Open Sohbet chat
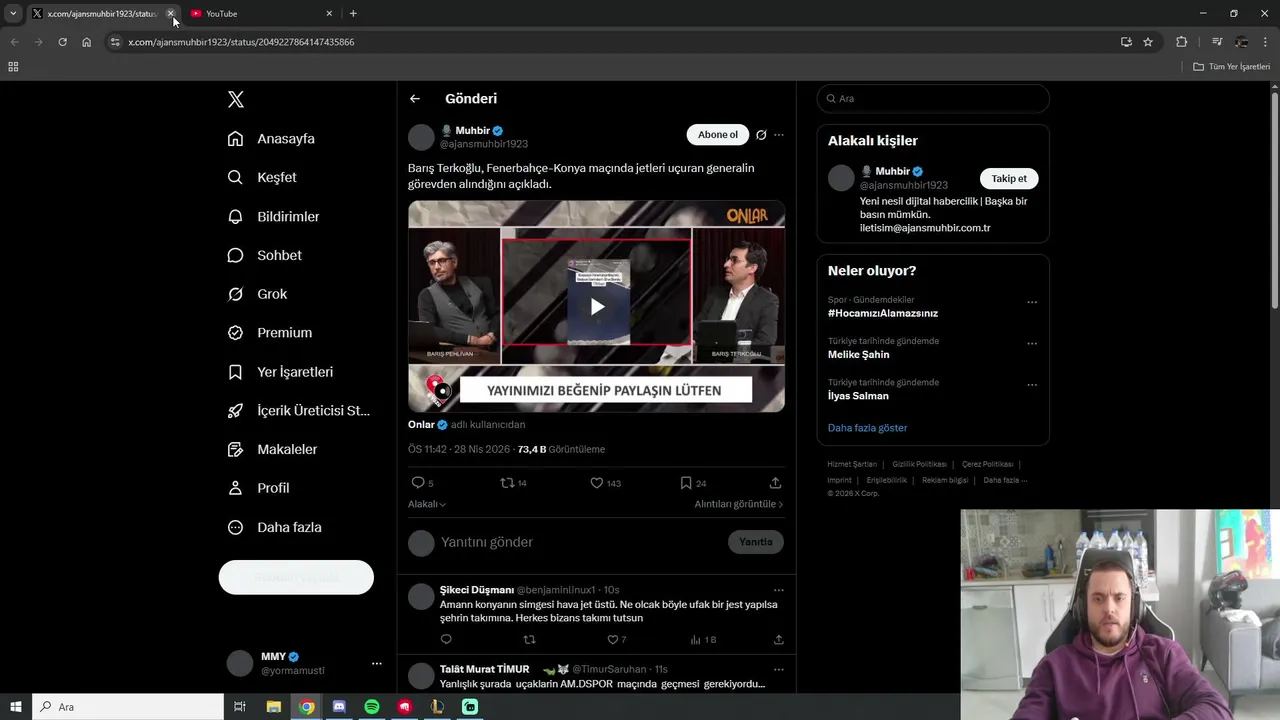The width and height of the screenshot is (1280, 720). click(264, 255)
